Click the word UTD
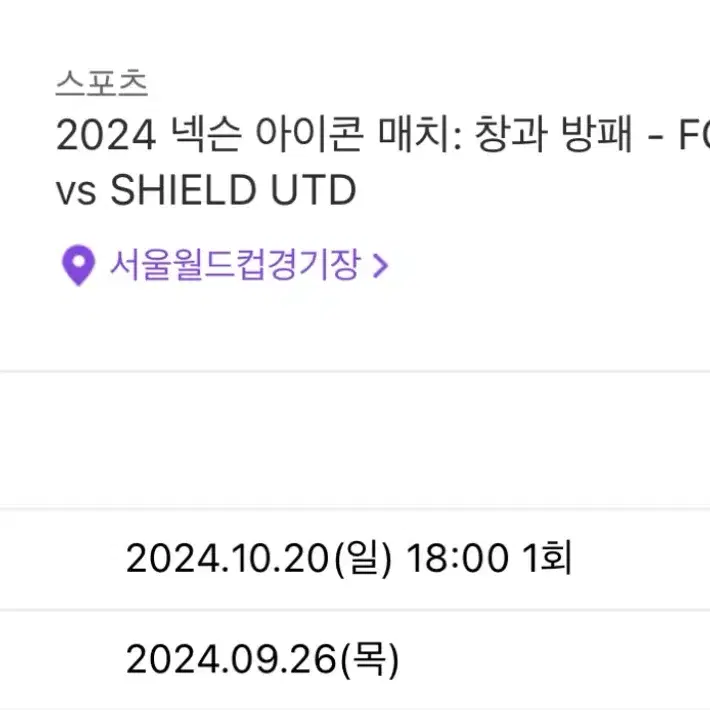 313,190
